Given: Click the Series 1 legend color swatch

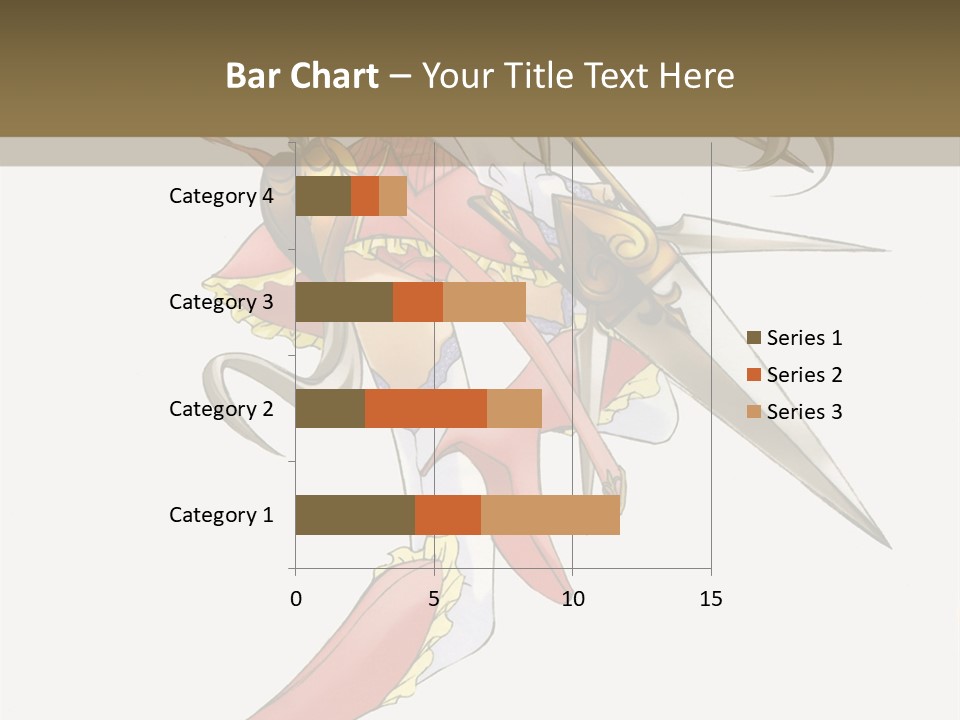Looking at the screenshot, I should [754, 337].
